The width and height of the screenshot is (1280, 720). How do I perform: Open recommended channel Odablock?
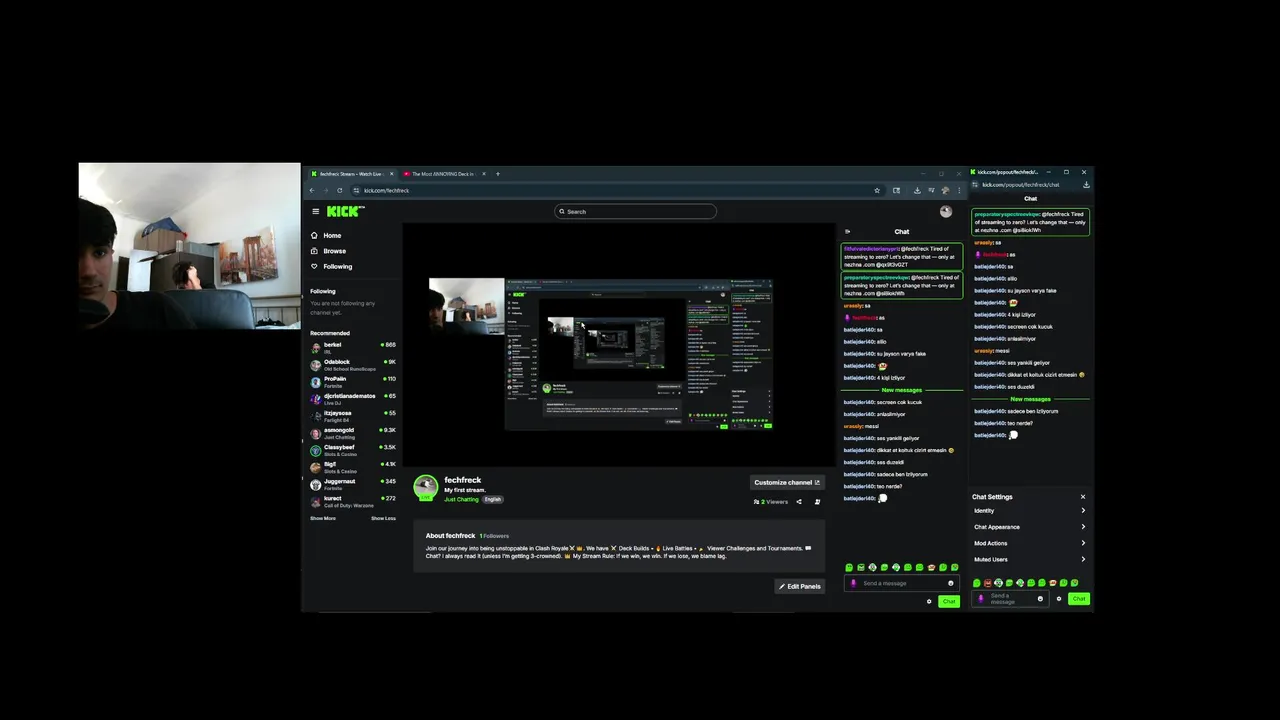click(x=353, y=364)
